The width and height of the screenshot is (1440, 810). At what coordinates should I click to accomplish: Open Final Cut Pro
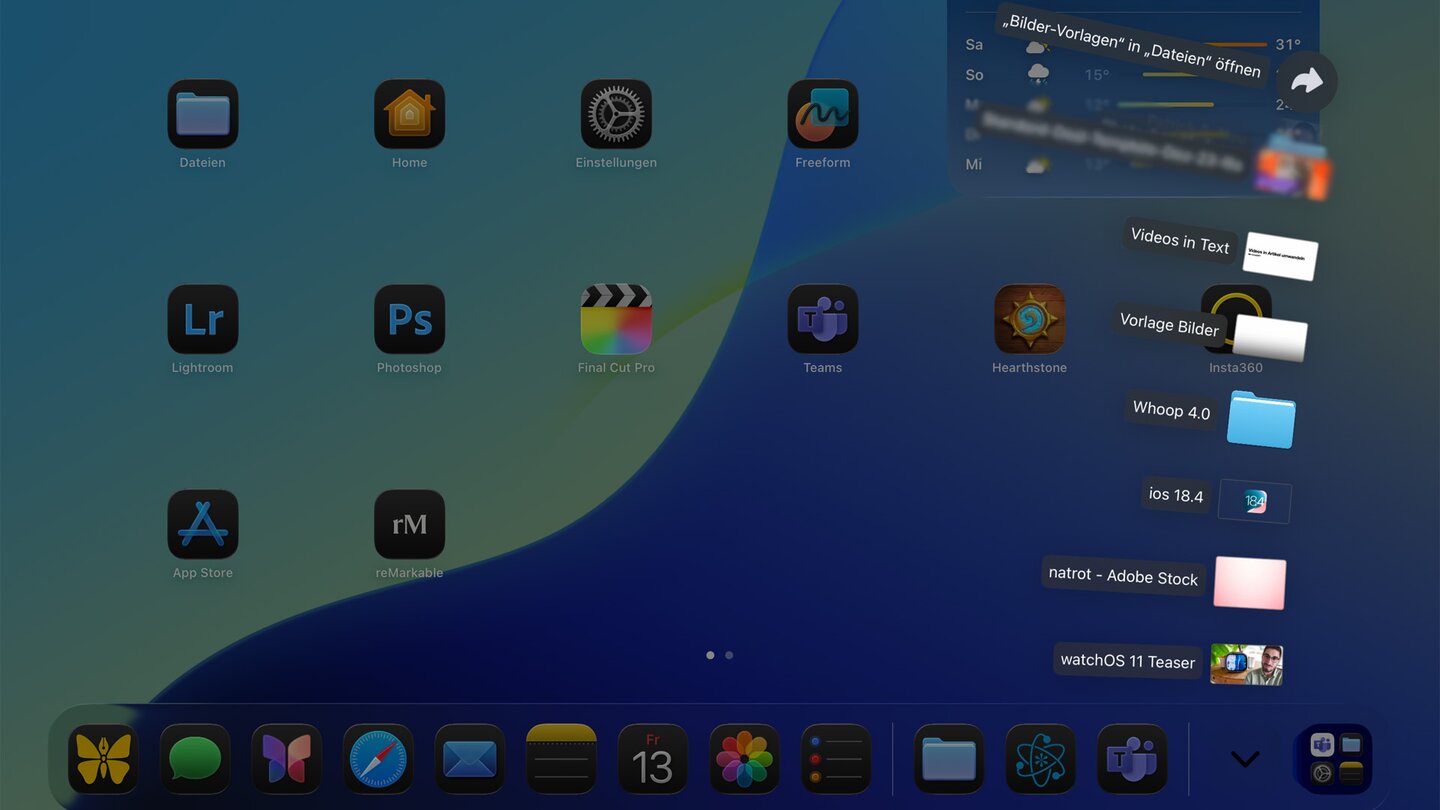616,319
